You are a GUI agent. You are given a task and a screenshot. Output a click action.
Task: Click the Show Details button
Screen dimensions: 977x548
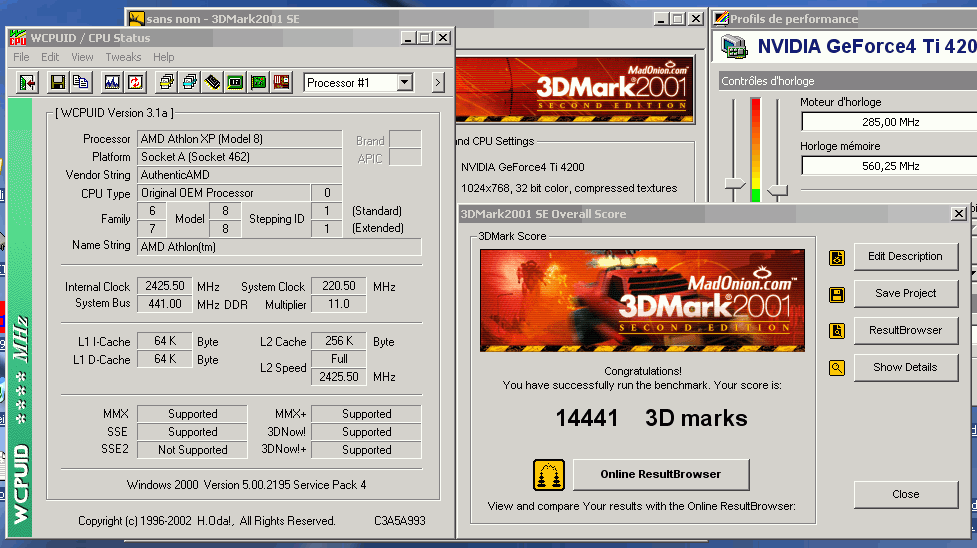tap(905, 367)
